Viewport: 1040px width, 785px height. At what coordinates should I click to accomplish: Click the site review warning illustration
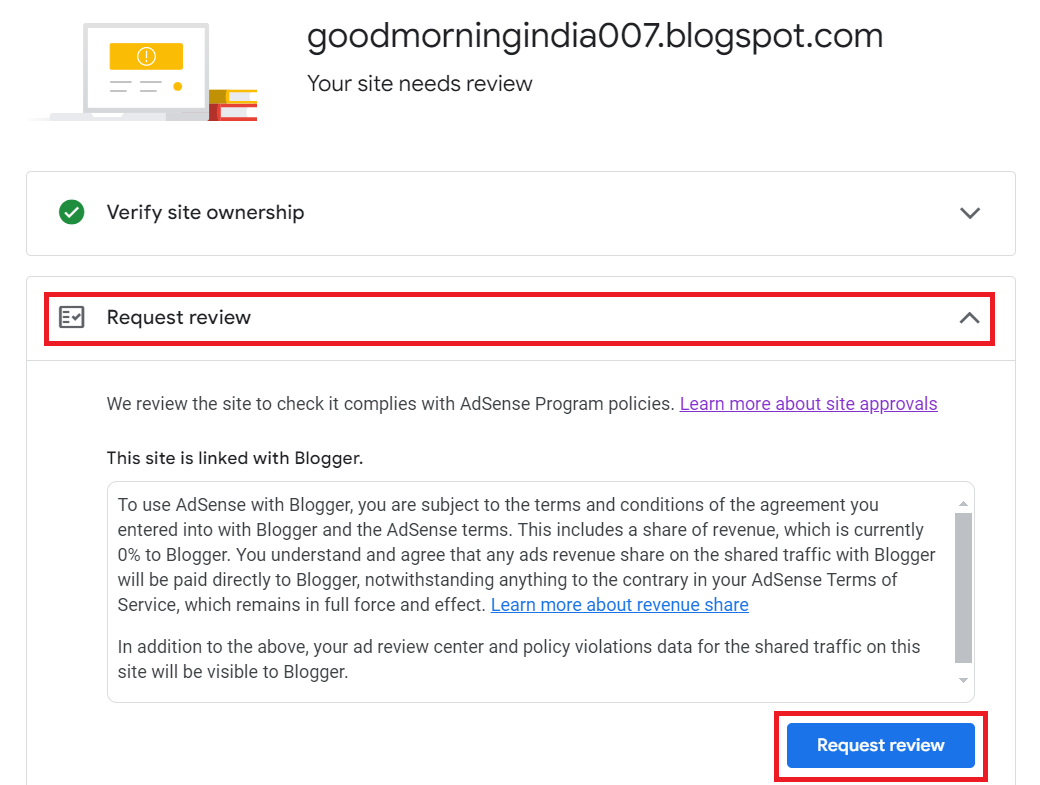(142, 72)
